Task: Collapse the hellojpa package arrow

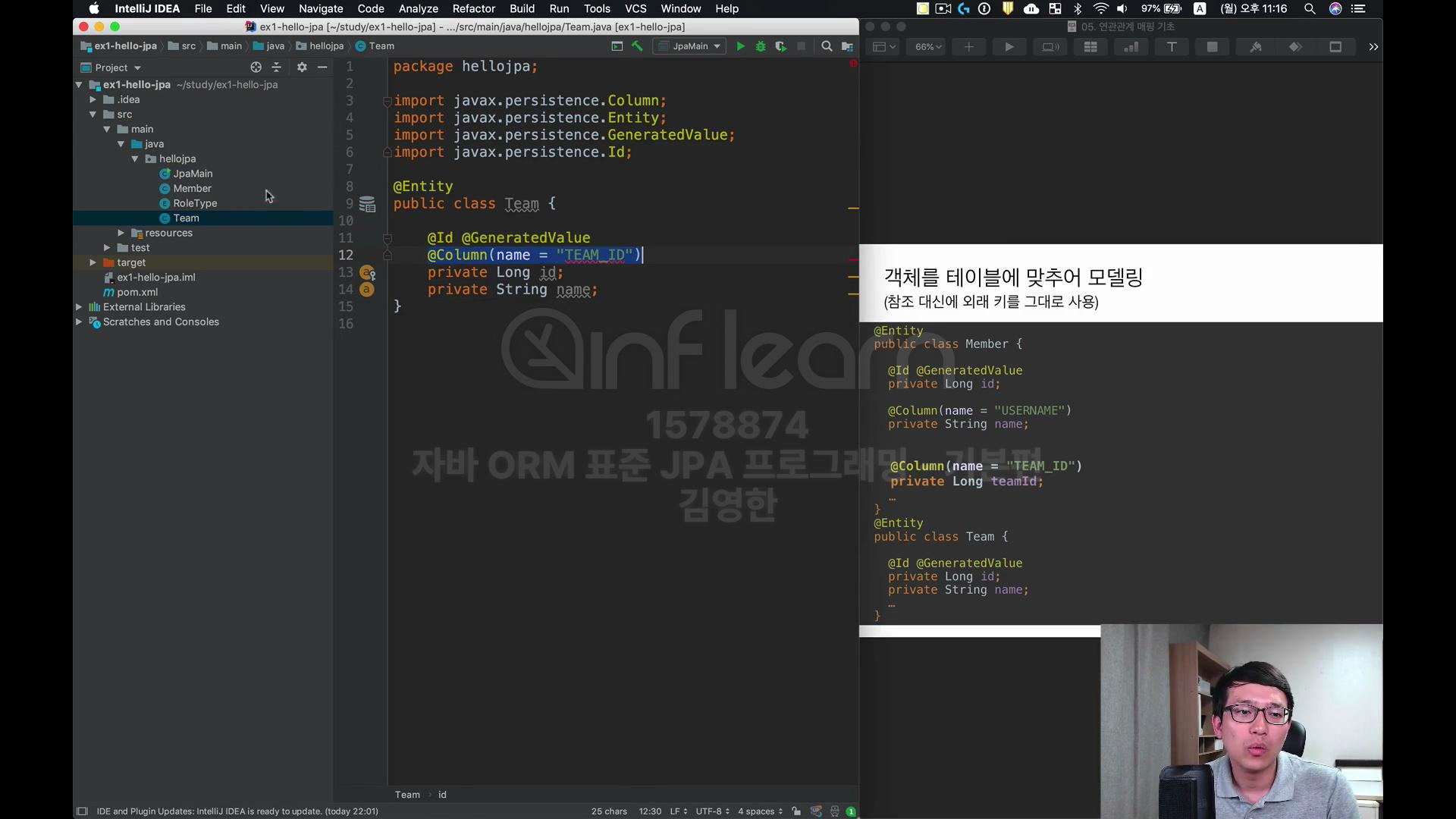Action: point(135,159)
